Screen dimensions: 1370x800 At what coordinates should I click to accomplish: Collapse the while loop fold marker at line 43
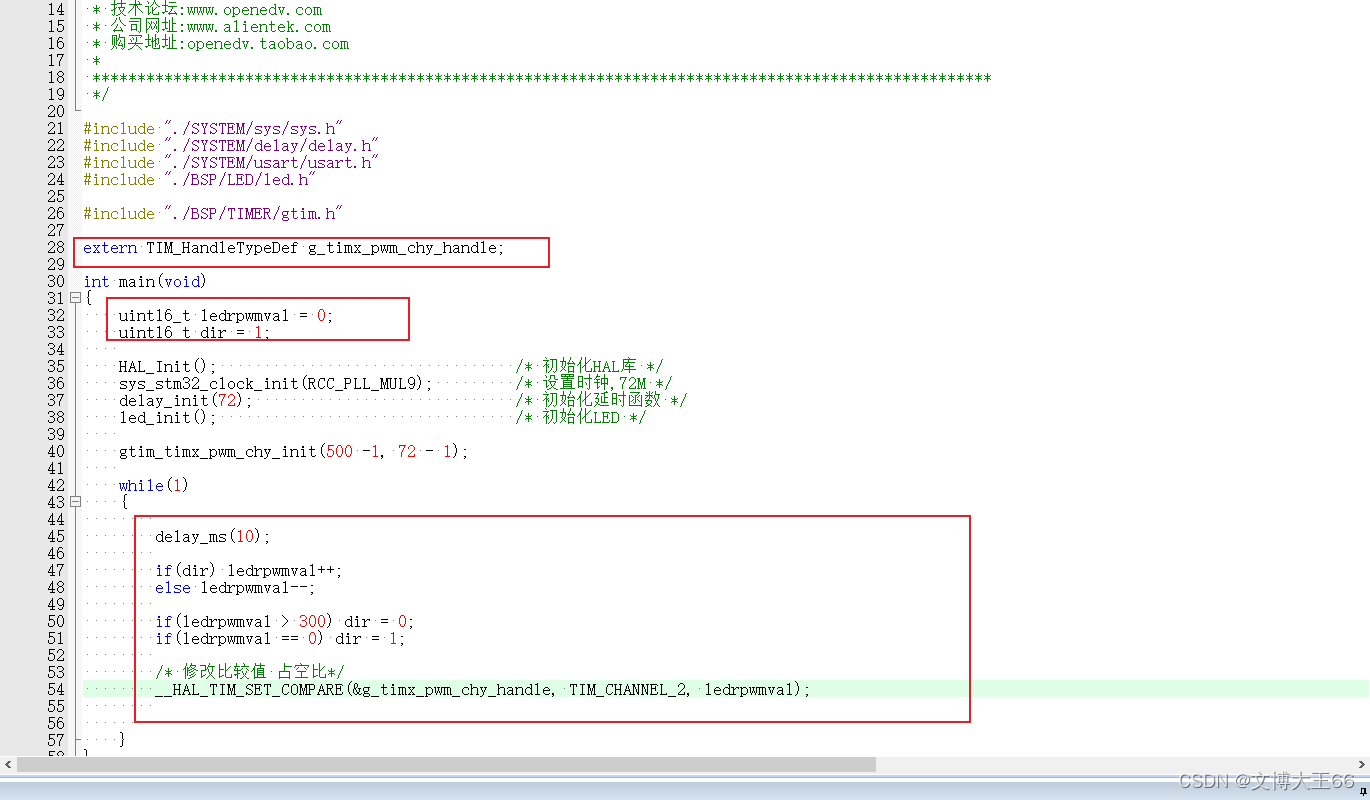pyautogui.click(x=75, y=502)
